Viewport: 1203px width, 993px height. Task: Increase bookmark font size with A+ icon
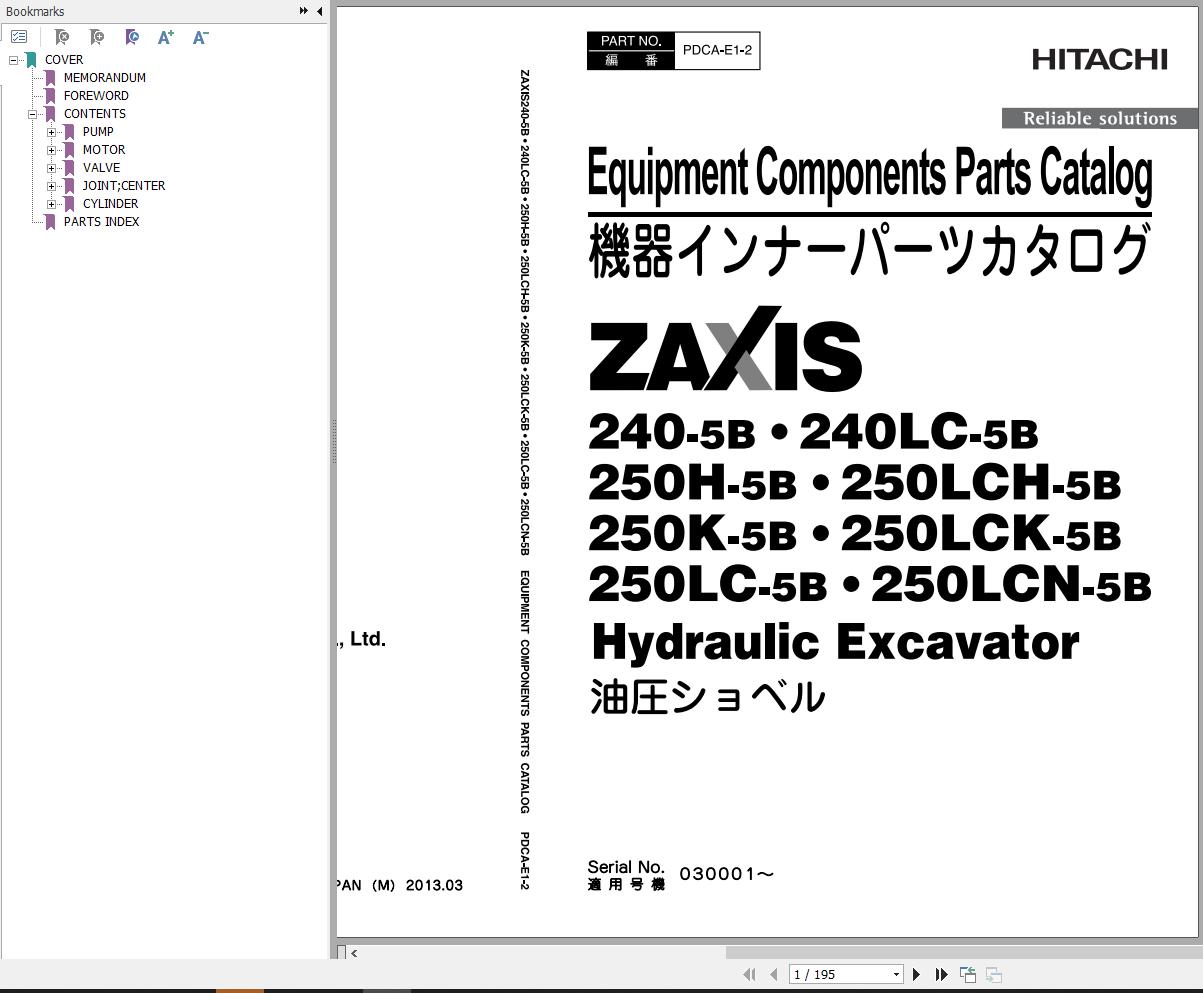pyautogui.click(x=166, y=37)
